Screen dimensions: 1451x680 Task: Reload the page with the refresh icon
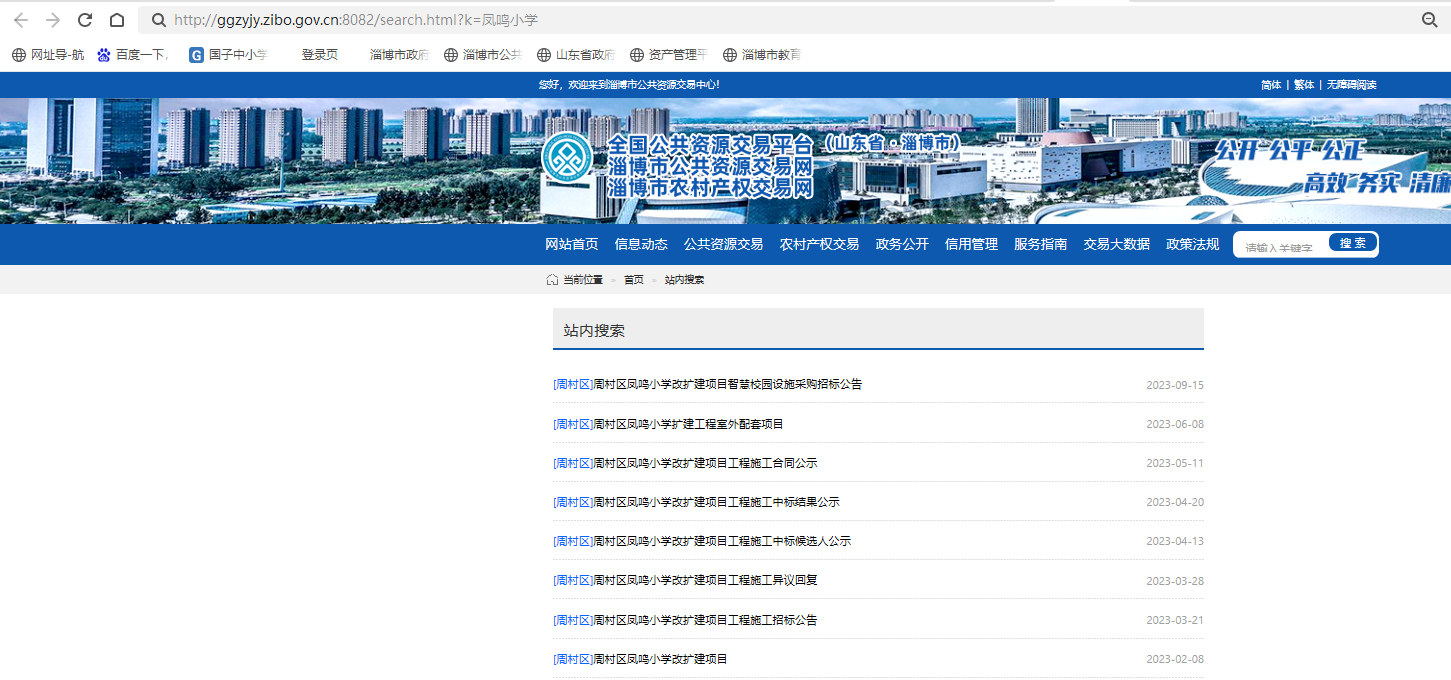(85, 20)
